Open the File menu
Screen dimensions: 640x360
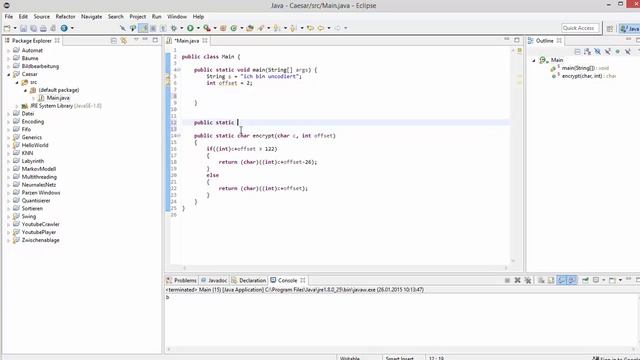pyautogui.click(x=9, y=17)
